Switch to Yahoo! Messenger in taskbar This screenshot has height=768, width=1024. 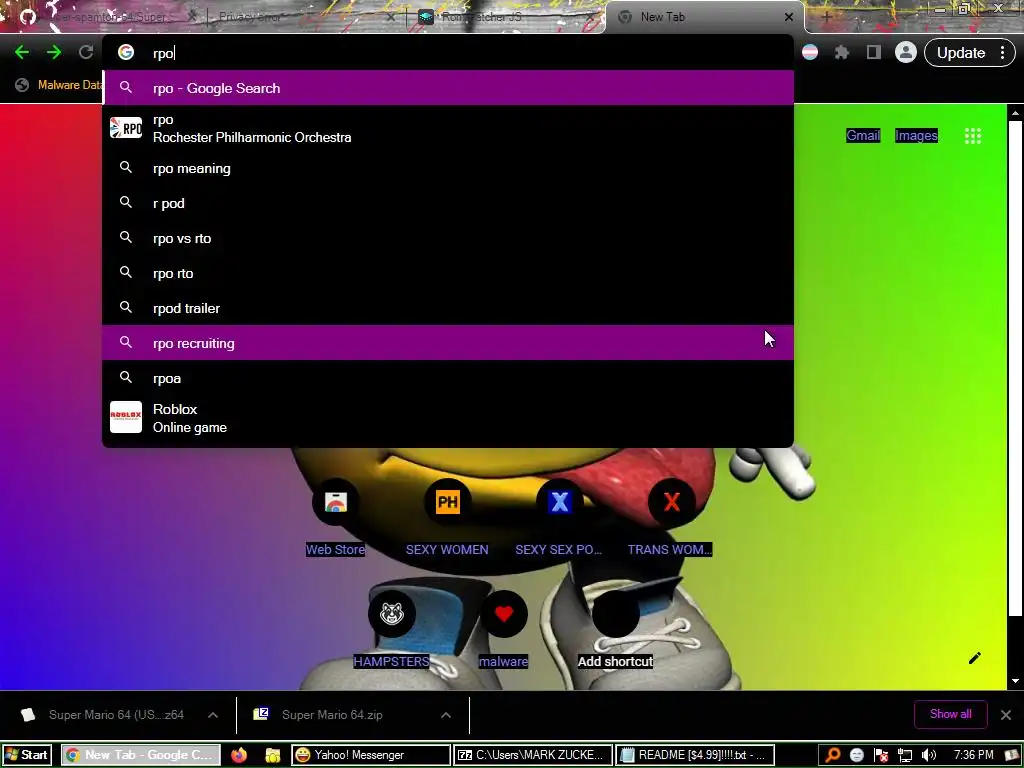(371, 755)
